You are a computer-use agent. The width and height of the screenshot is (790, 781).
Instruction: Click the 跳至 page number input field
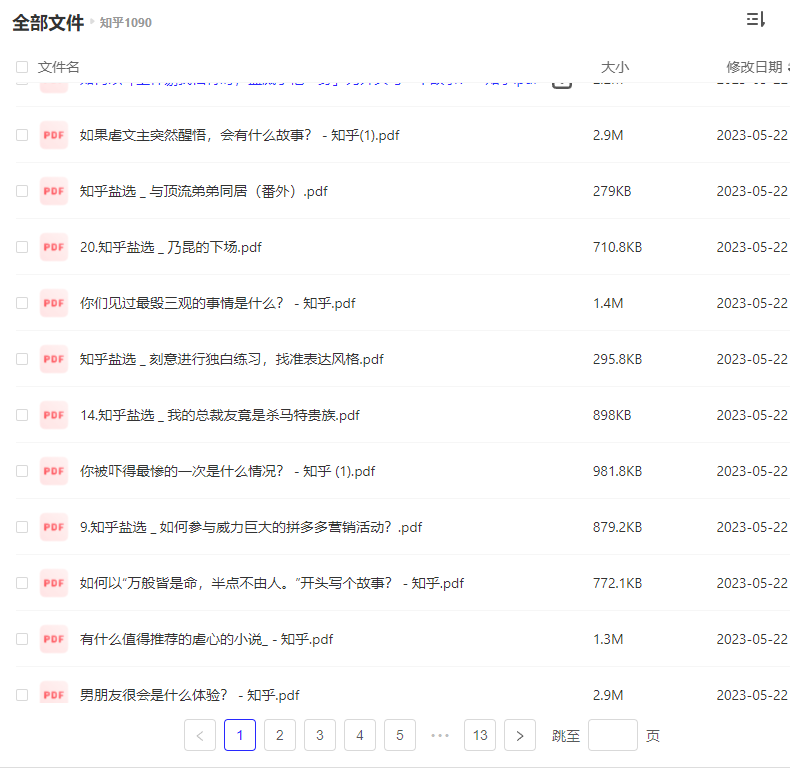click(612, 736)
